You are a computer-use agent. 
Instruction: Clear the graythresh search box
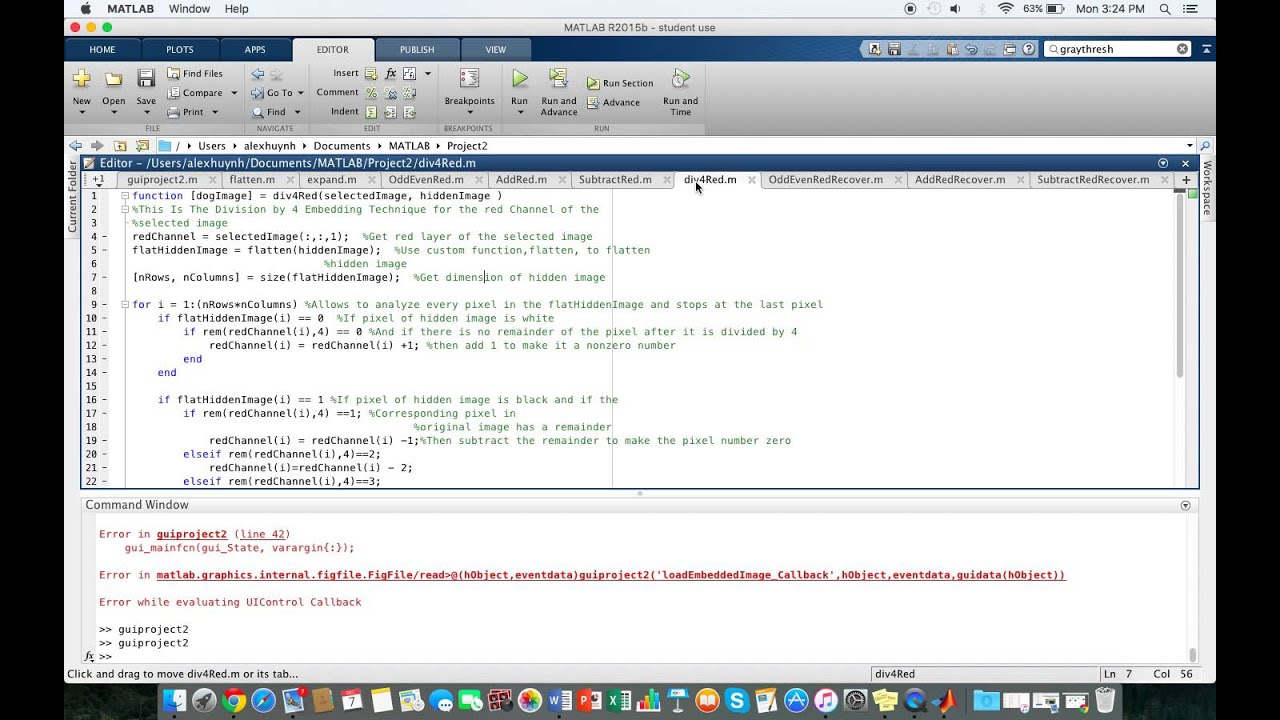click(x=1182, y=49)
